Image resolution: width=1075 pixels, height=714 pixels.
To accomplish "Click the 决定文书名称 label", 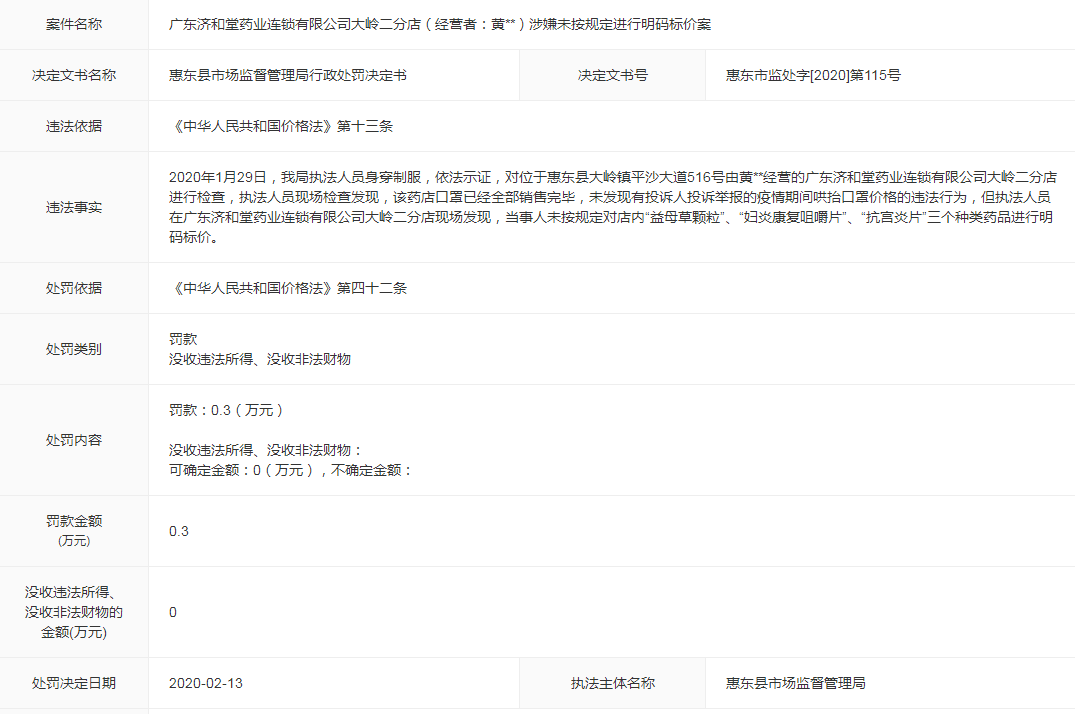I will (x=74, y=75).
